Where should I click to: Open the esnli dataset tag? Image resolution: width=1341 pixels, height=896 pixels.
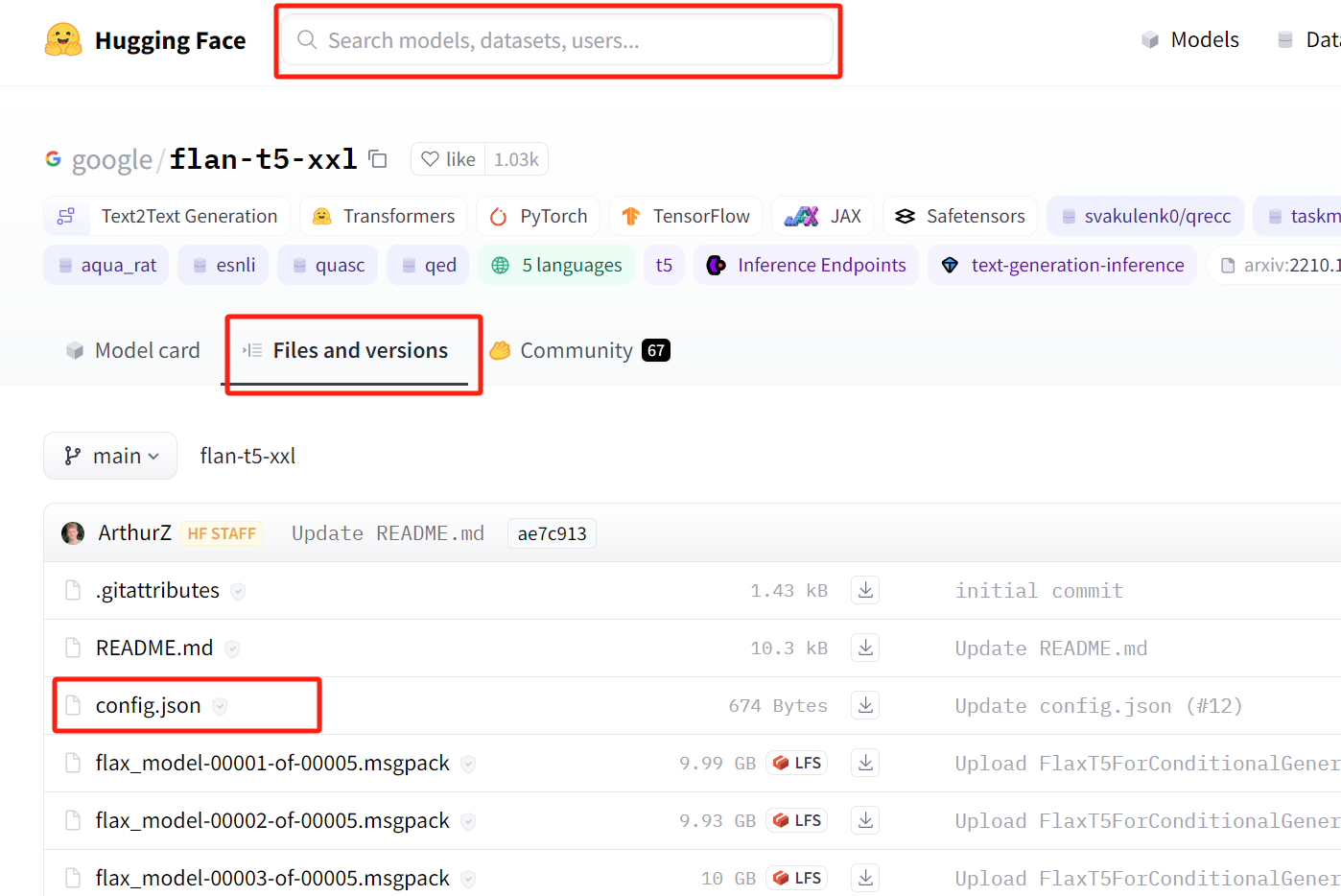coord(223,266)
